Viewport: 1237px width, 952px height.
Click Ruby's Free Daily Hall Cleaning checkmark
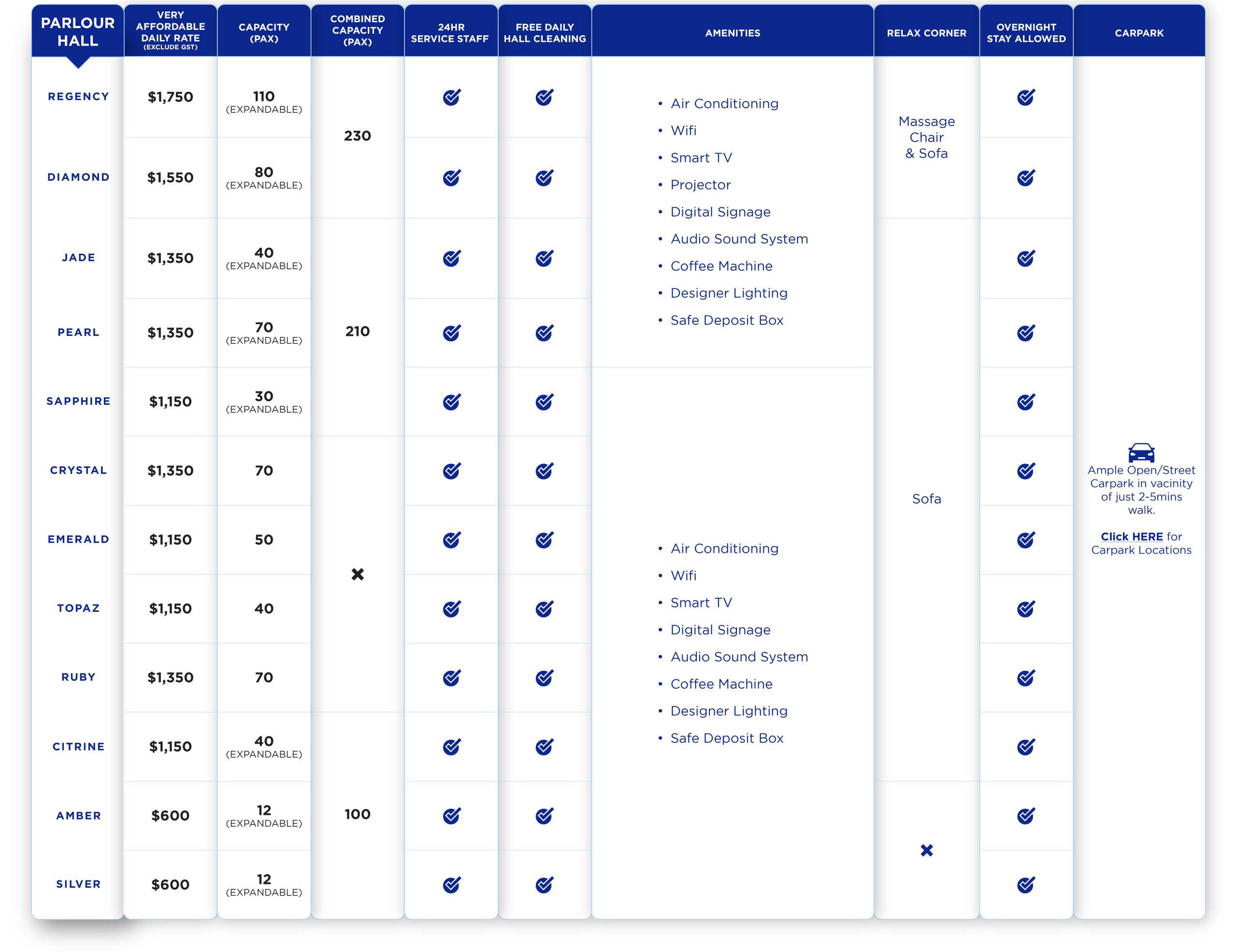tap(544, 678)
